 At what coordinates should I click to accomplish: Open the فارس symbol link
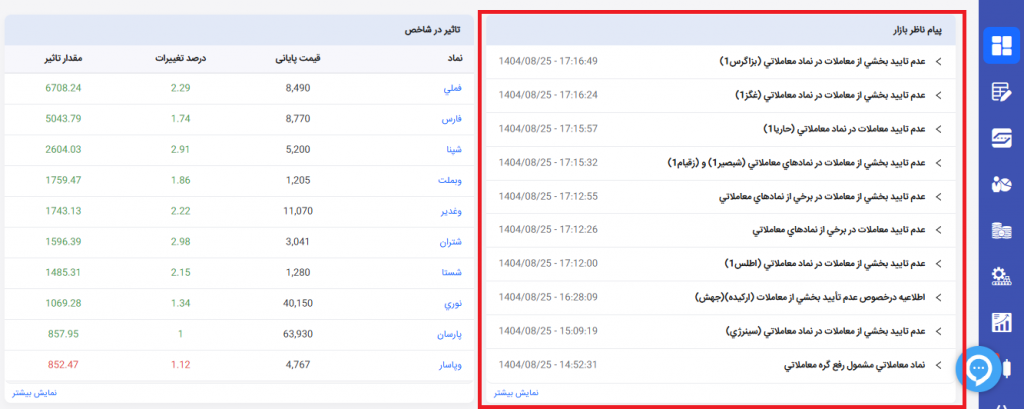(452, 119)
